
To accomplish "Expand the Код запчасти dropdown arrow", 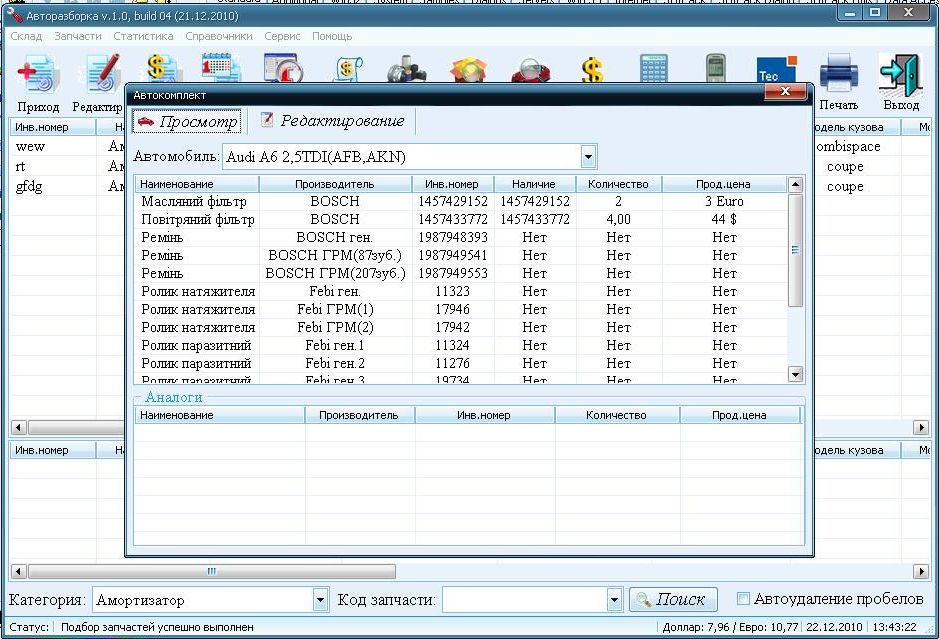I will [614, 600].
